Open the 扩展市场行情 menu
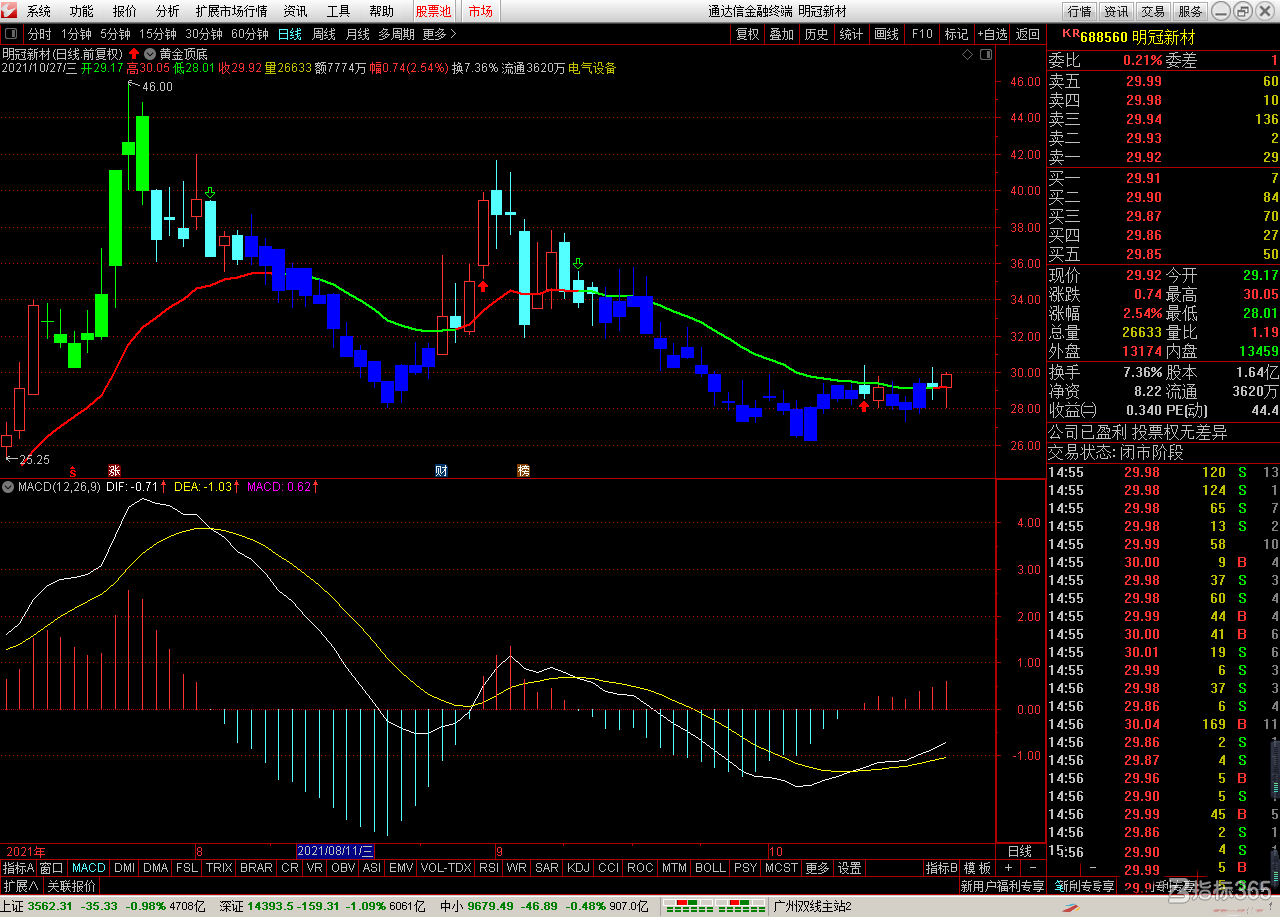Image resolution: width=1280 pixels, height=918 pixels. (x=231, y=12)
